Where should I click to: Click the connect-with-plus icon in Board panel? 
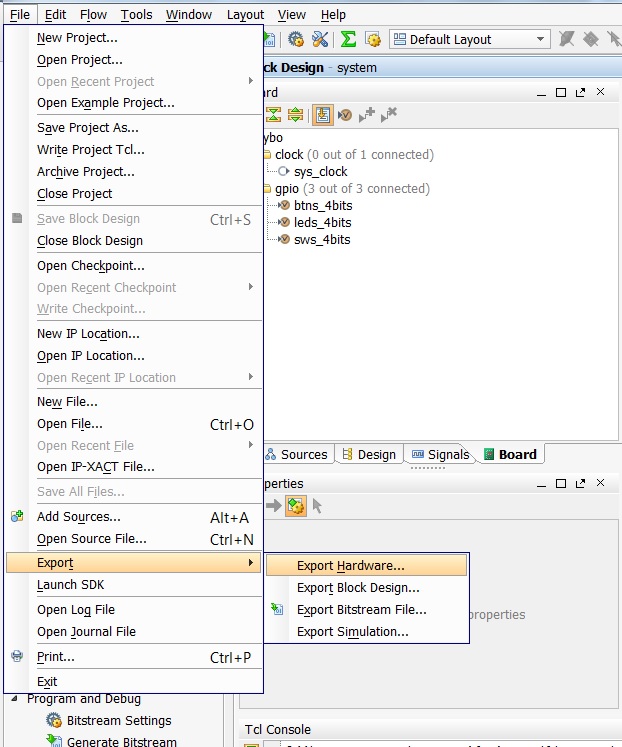pyautogui.click(x=367, y=114)
